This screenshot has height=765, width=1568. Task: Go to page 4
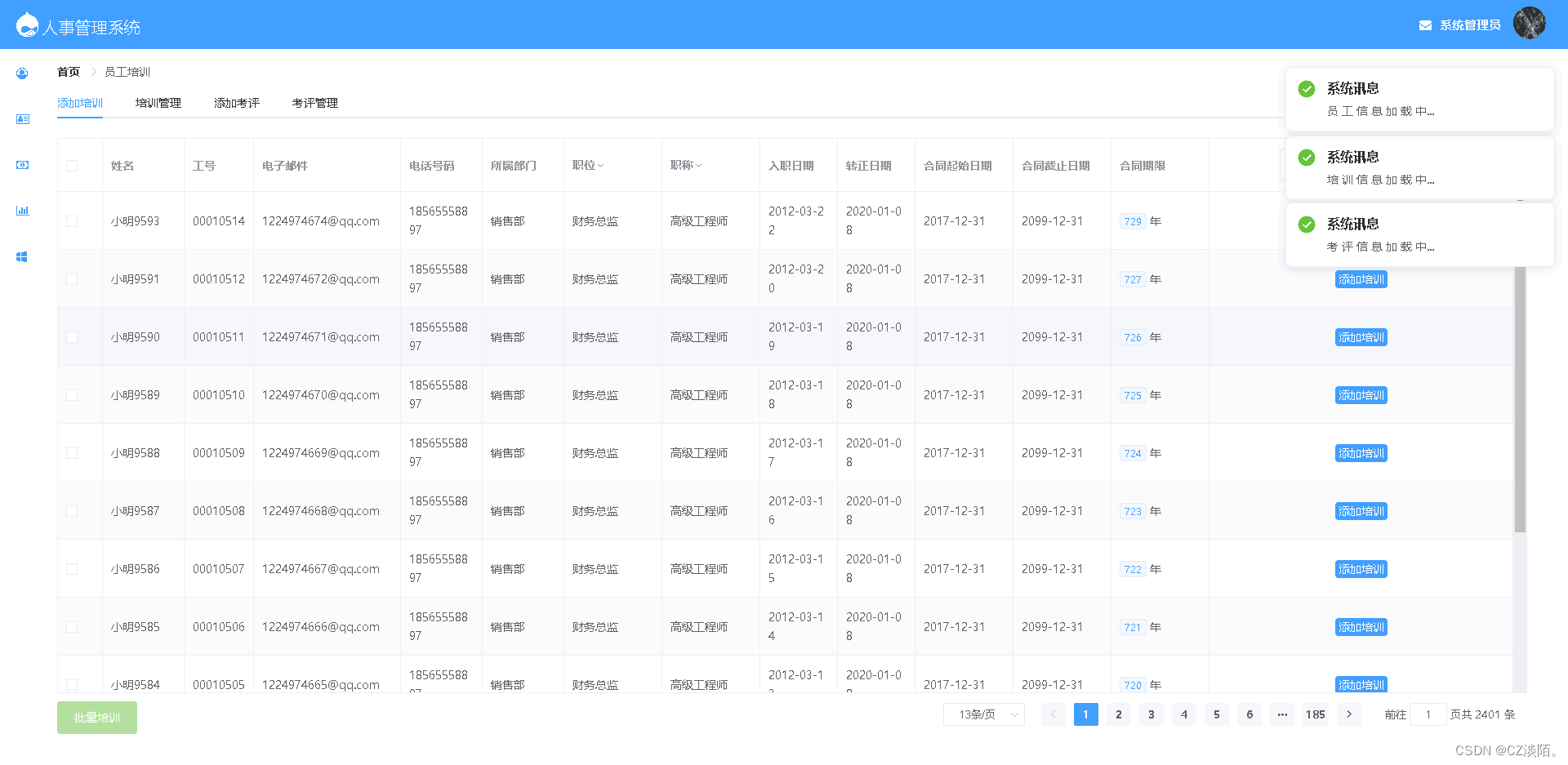tap(1184, 714)
